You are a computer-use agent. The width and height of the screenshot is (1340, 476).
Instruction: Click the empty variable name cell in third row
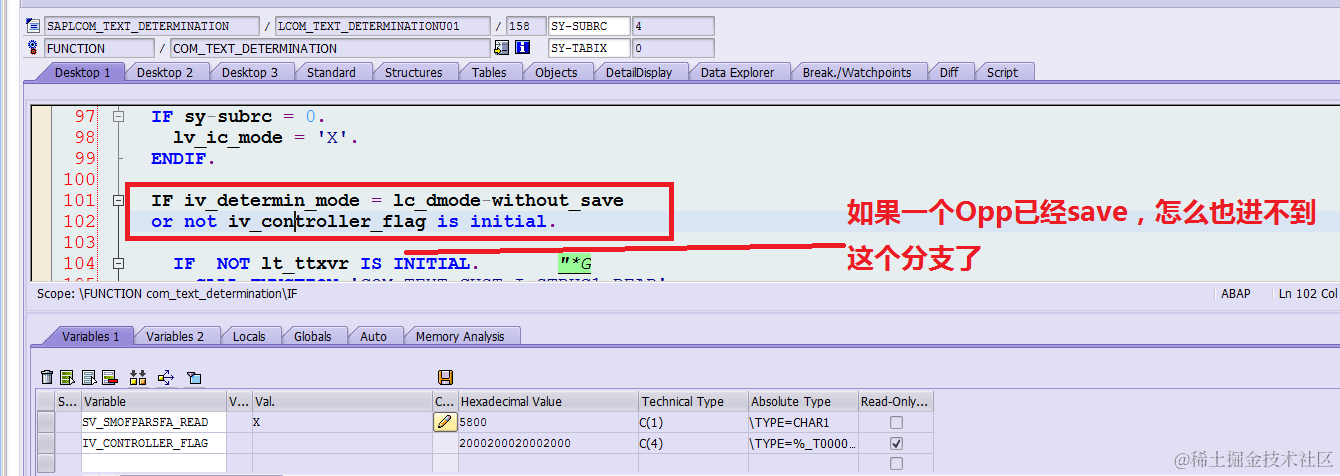[x=154, y=464]
